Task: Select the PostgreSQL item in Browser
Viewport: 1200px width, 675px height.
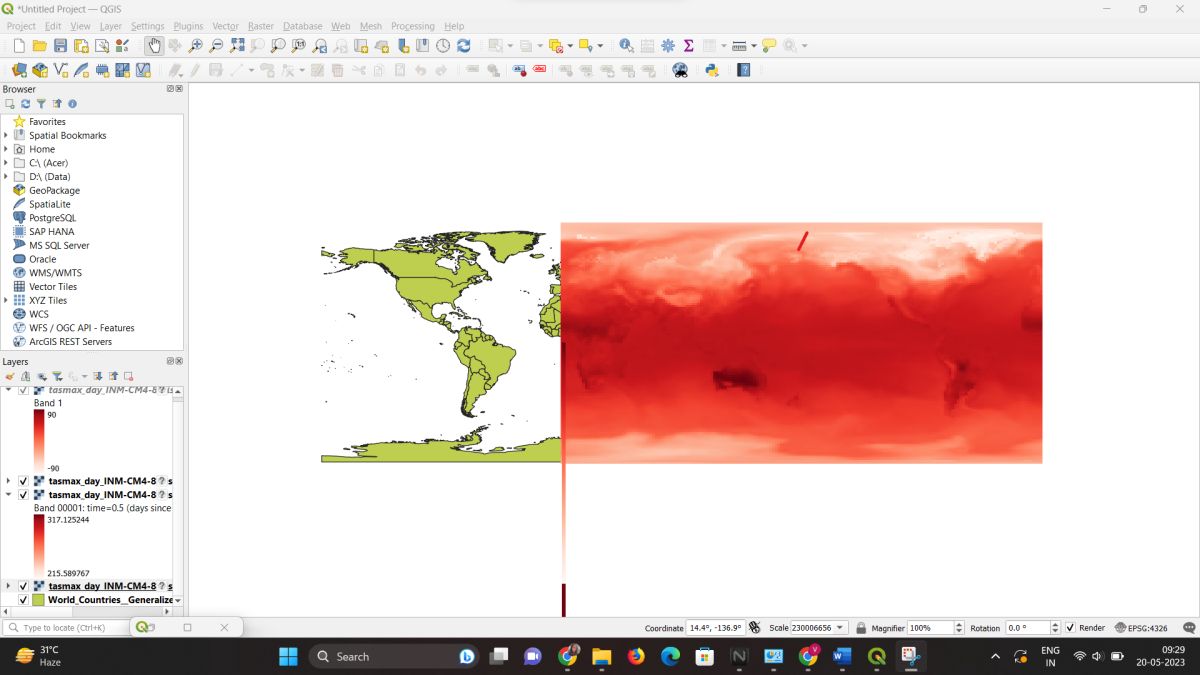Action: (52, 218)
